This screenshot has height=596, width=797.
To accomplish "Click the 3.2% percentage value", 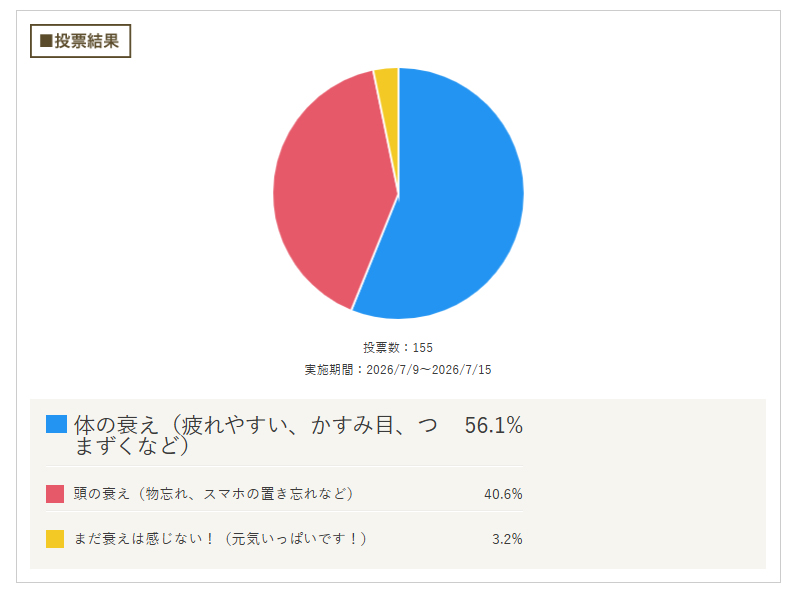I will click(x=507, y=539).
